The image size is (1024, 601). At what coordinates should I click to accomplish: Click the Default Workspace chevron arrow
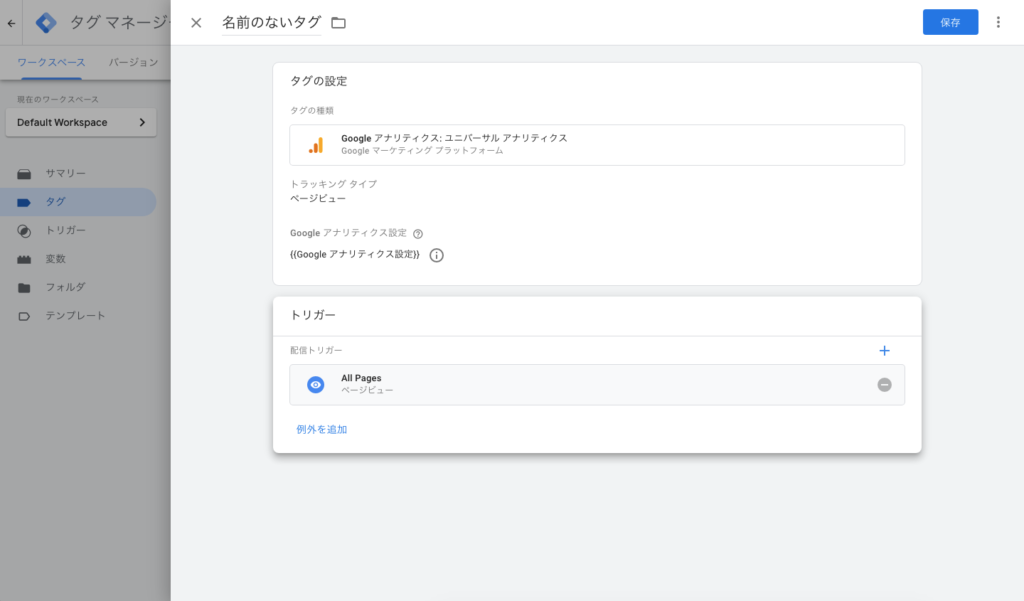tap(142, 122)
